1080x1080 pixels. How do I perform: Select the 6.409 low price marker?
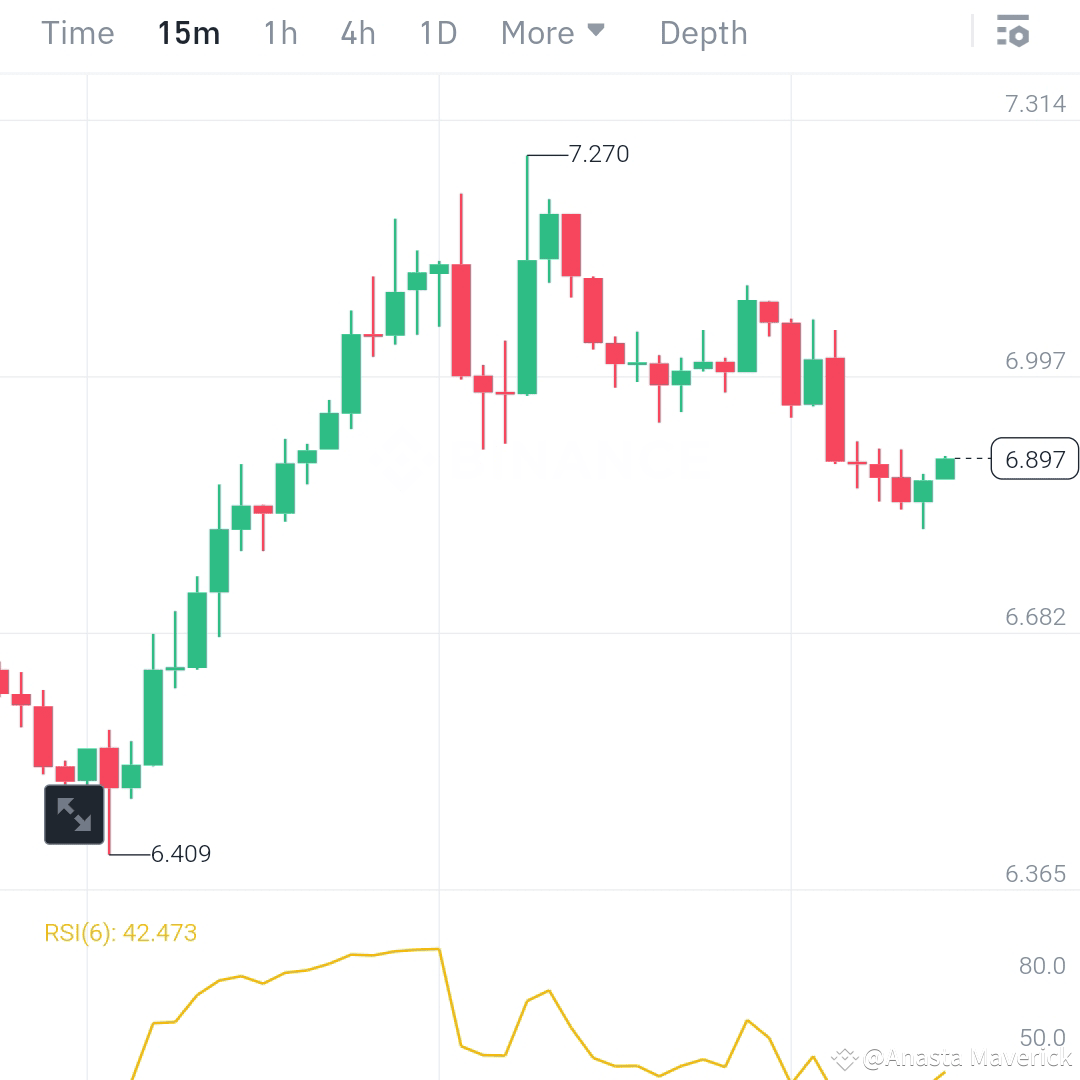pyautogui.click(x=181, y=854)
